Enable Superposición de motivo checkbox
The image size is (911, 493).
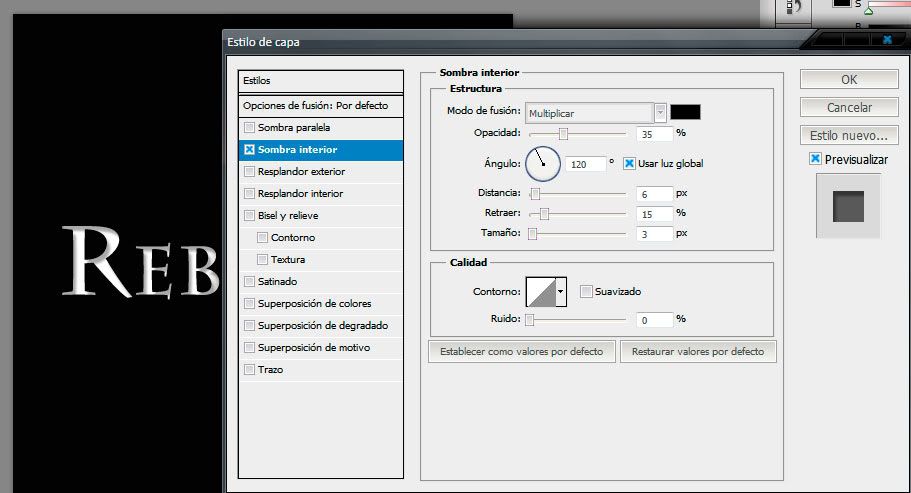(249, 348)
